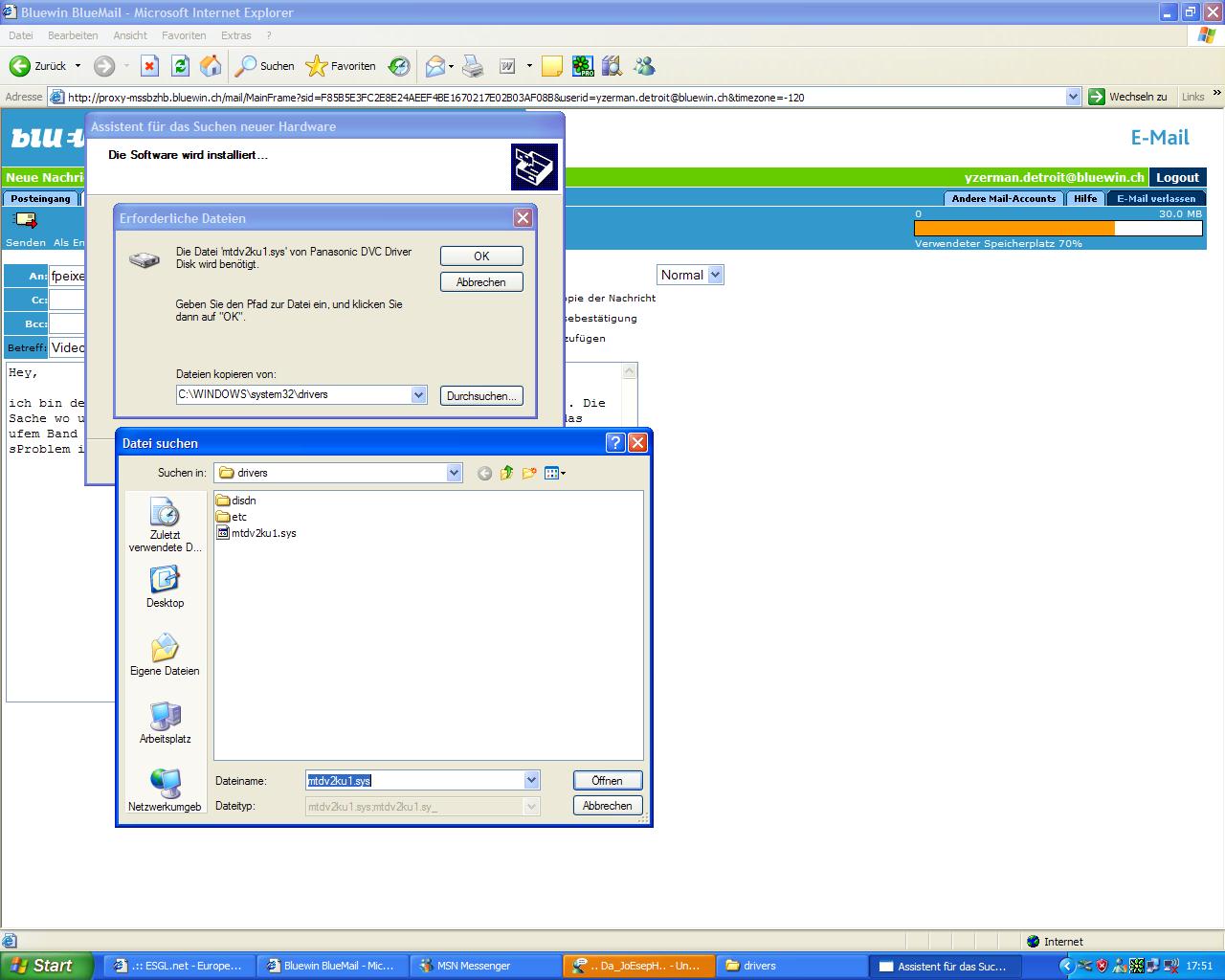Open Desktop in the places sidebar

coord(165,586)
